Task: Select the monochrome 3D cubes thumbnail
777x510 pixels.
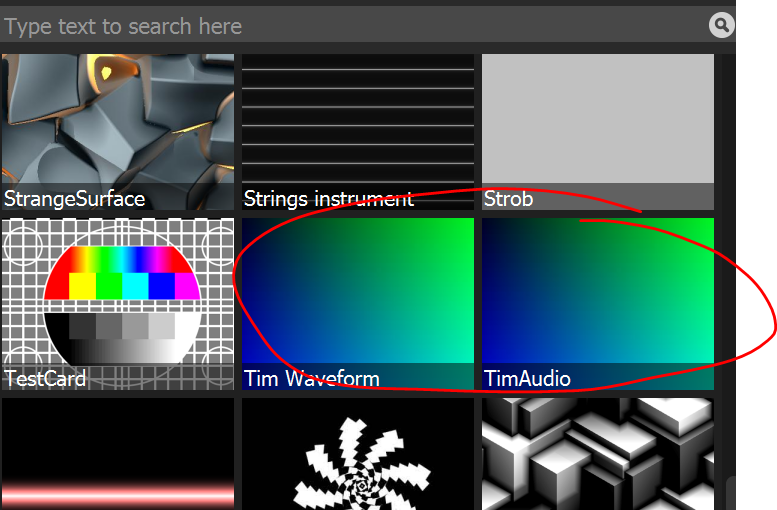Action: coord(598,455)
